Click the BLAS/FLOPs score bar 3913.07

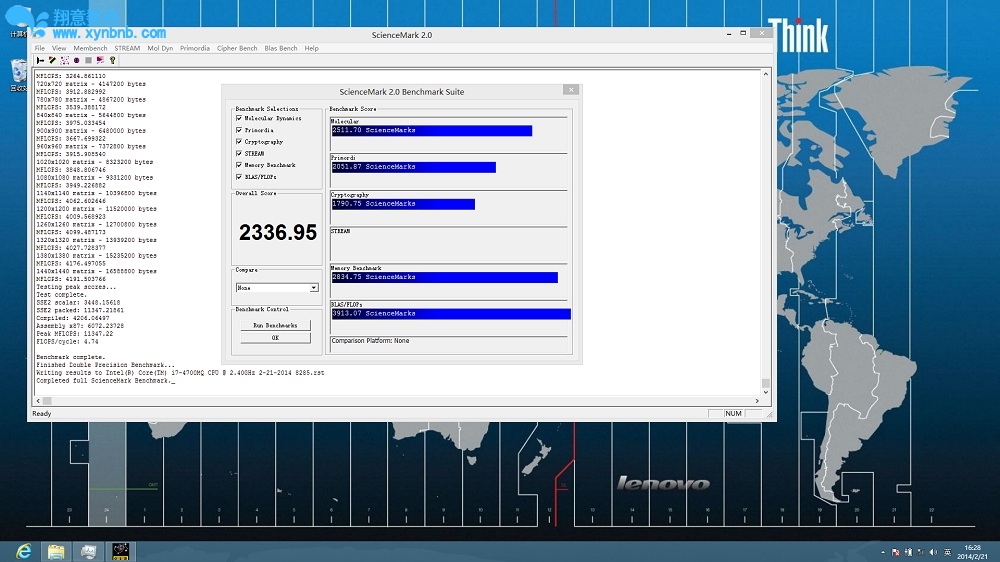450,314
